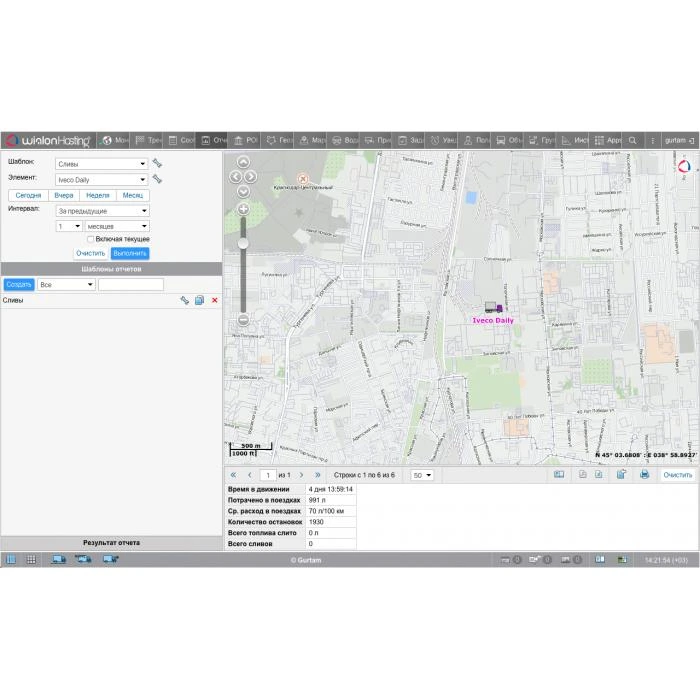Open the Шаблон dropdown showing Сливы
Viewport: 700px width, 700px height.
point(100,164)
